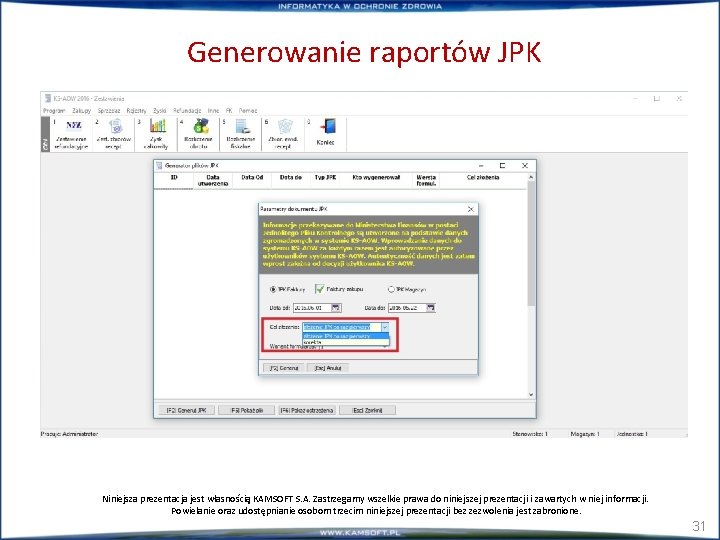Choose the korekta option in dropdown list
The image size is (720, 540).
tap(345, 342)
